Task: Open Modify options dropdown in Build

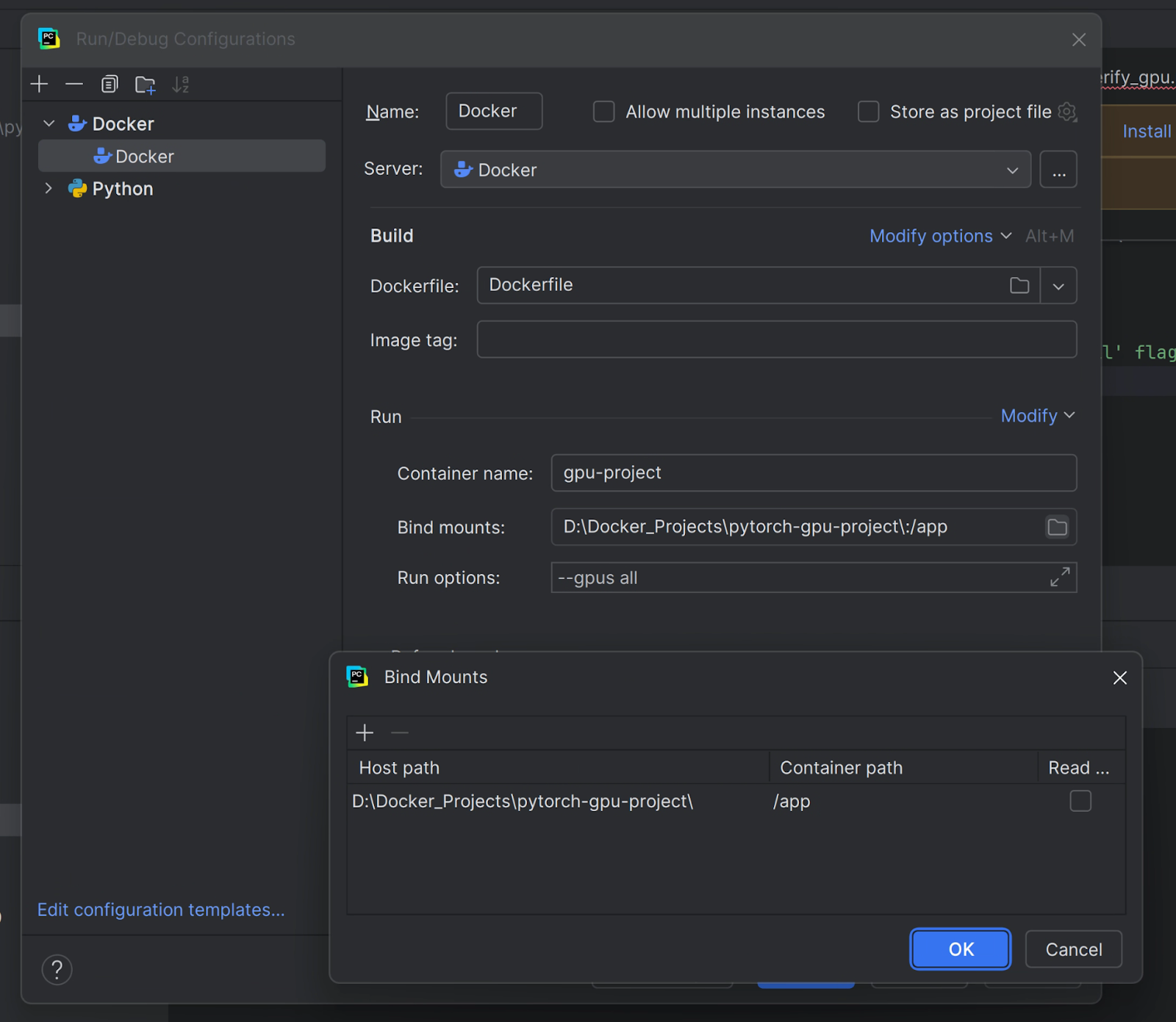Action: click(941, 236)
